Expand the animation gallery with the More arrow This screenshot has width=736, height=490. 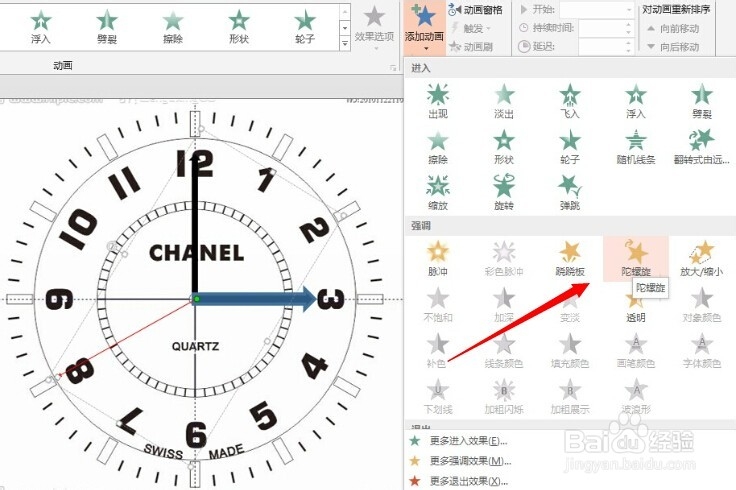tap(345, 44)
